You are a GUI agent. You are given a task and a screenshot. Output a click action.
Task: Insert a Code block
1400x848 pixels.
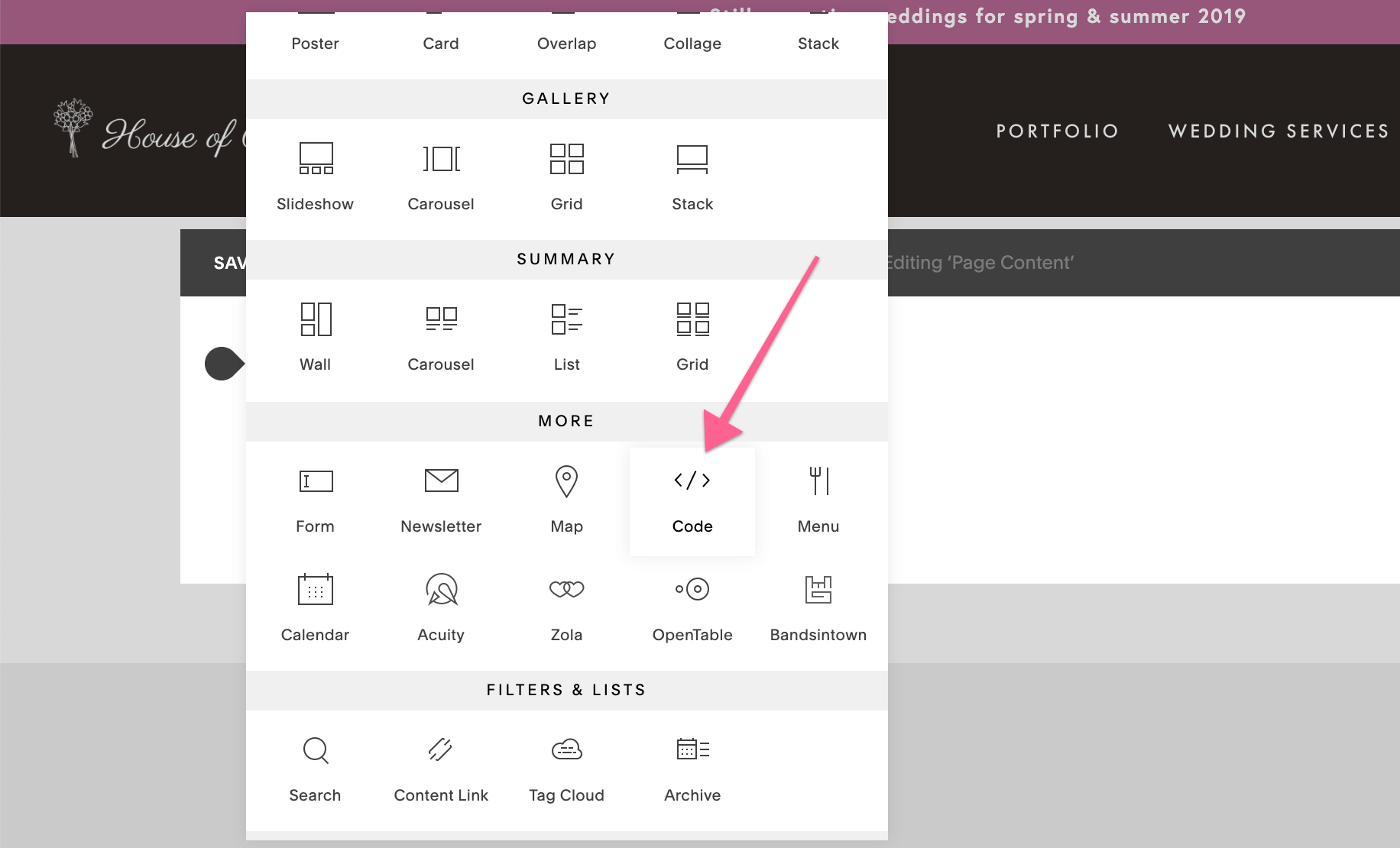point(692,500)
